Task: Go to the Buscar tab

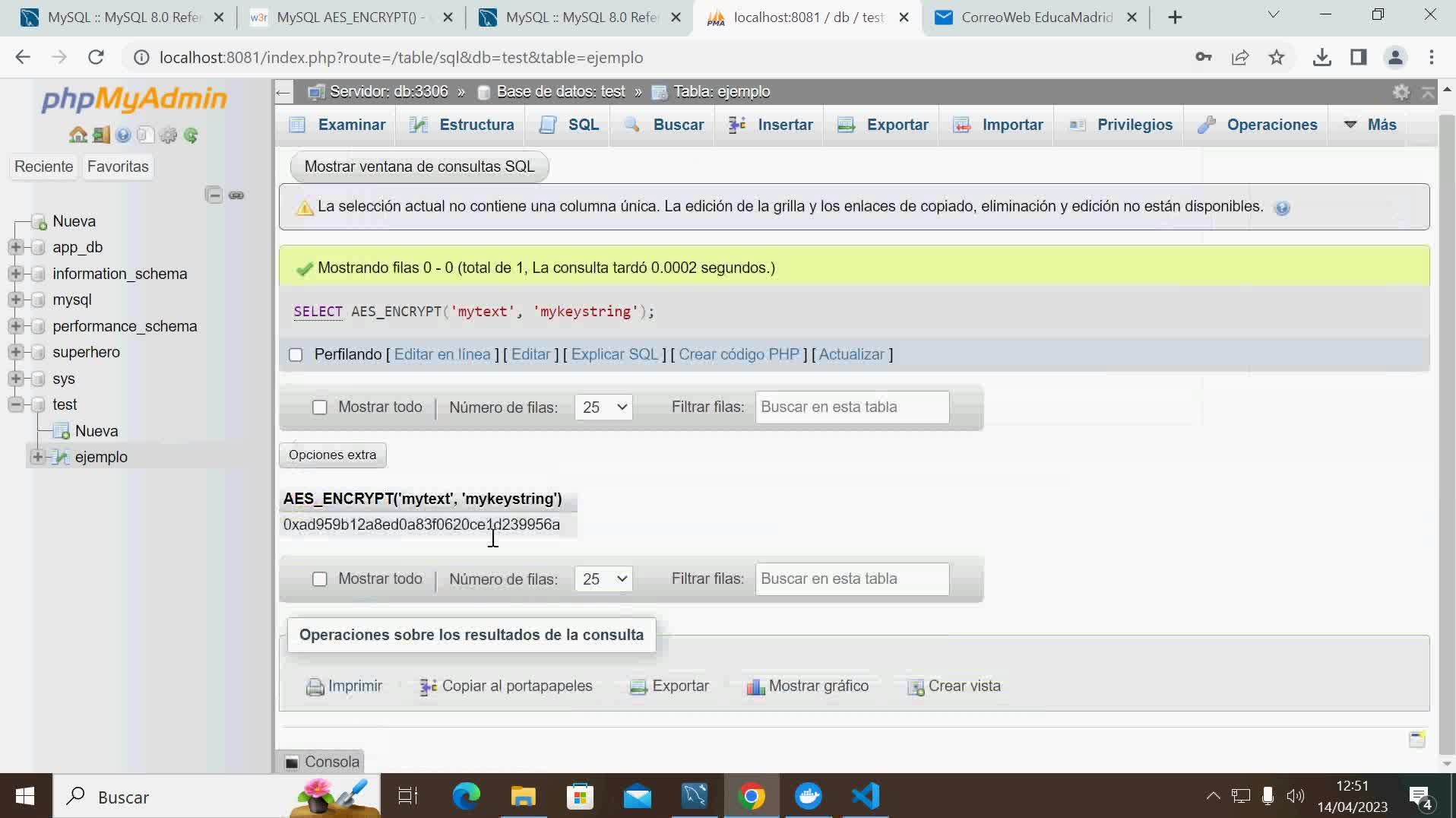Action: tap(663, 125)
